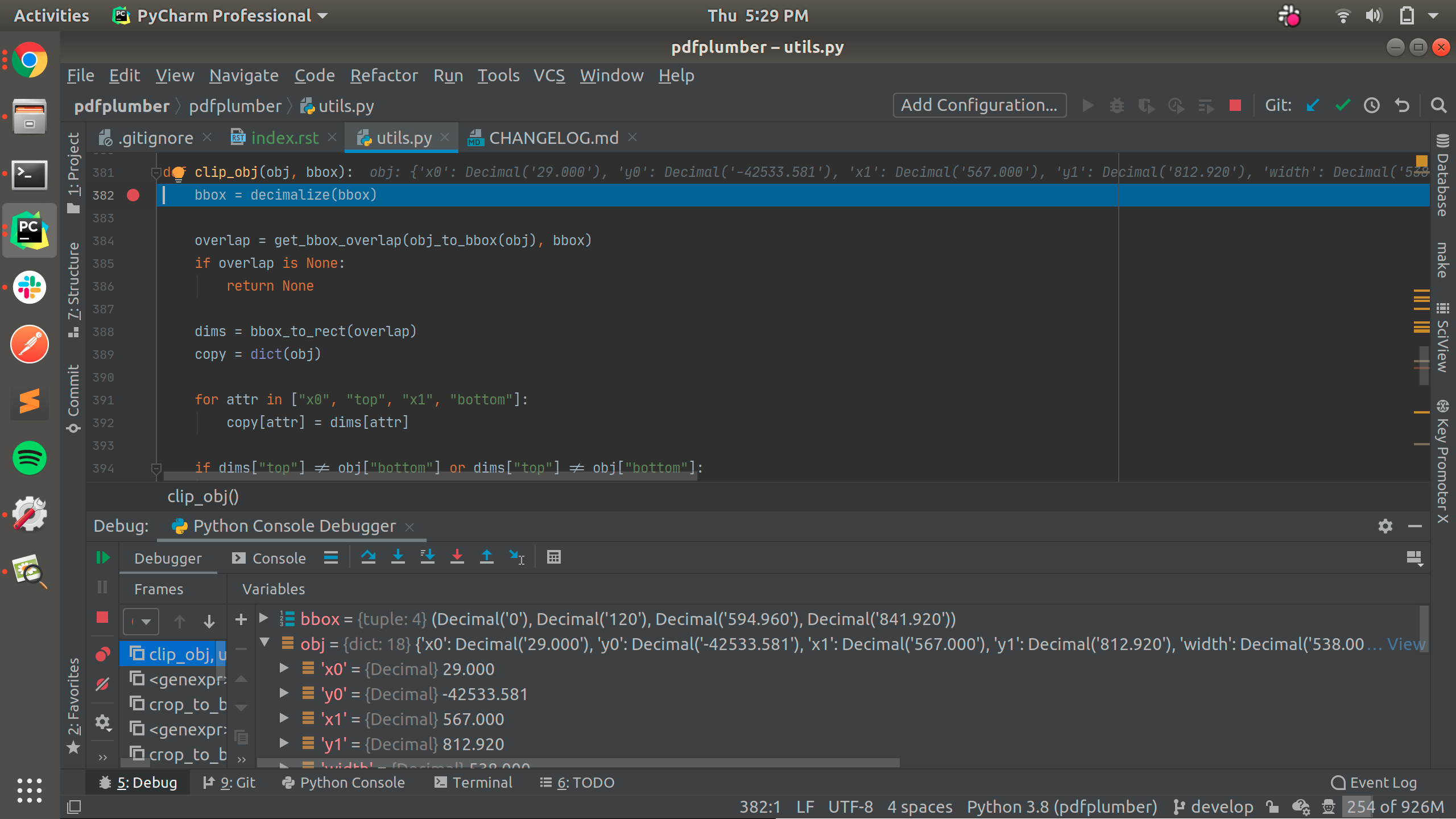The width and height of the screenshot is (1456, 819).
Task: Click the develop git branch widget
Action: pos(1213,807)
